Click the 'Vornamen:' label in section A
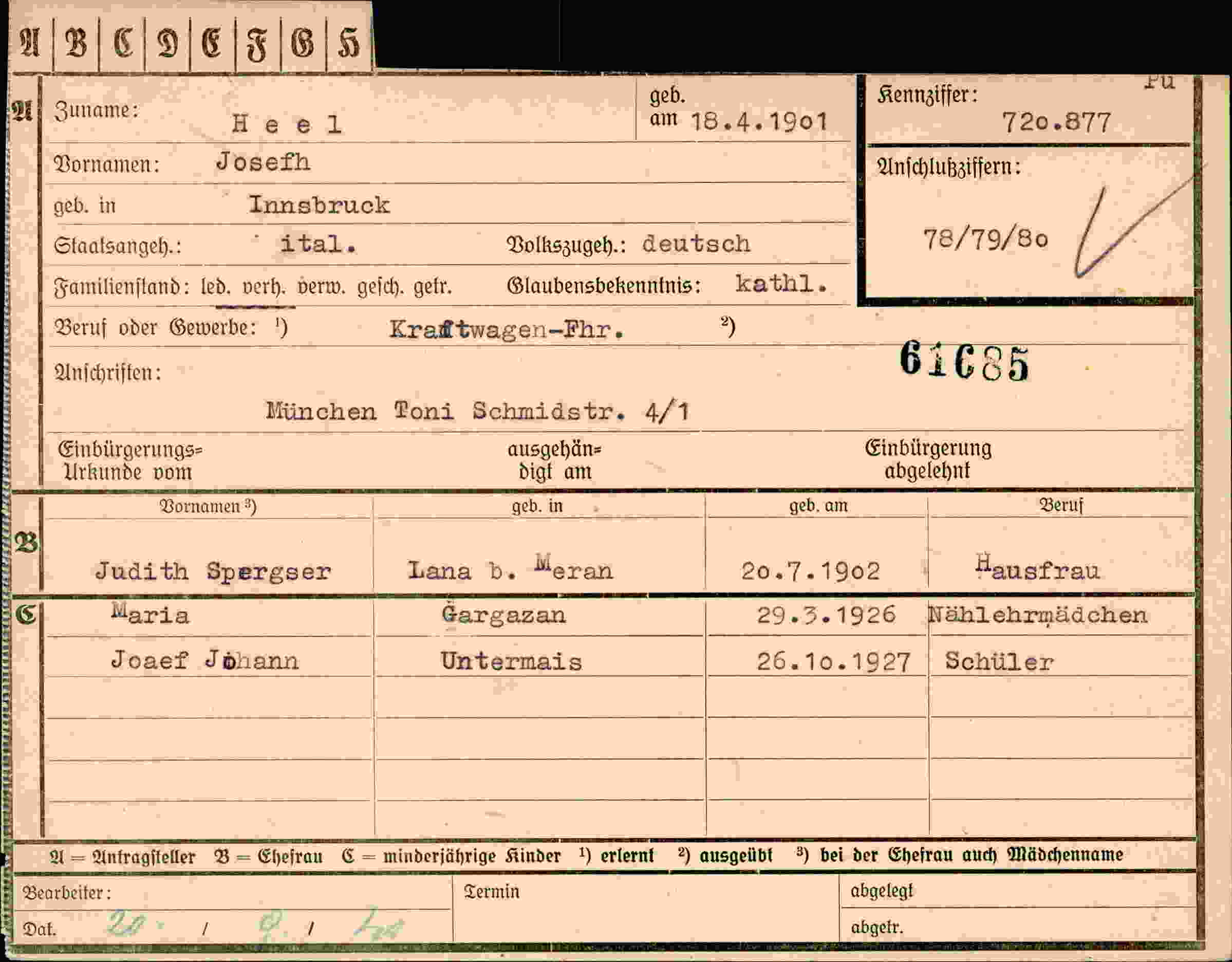 (107, 165)
